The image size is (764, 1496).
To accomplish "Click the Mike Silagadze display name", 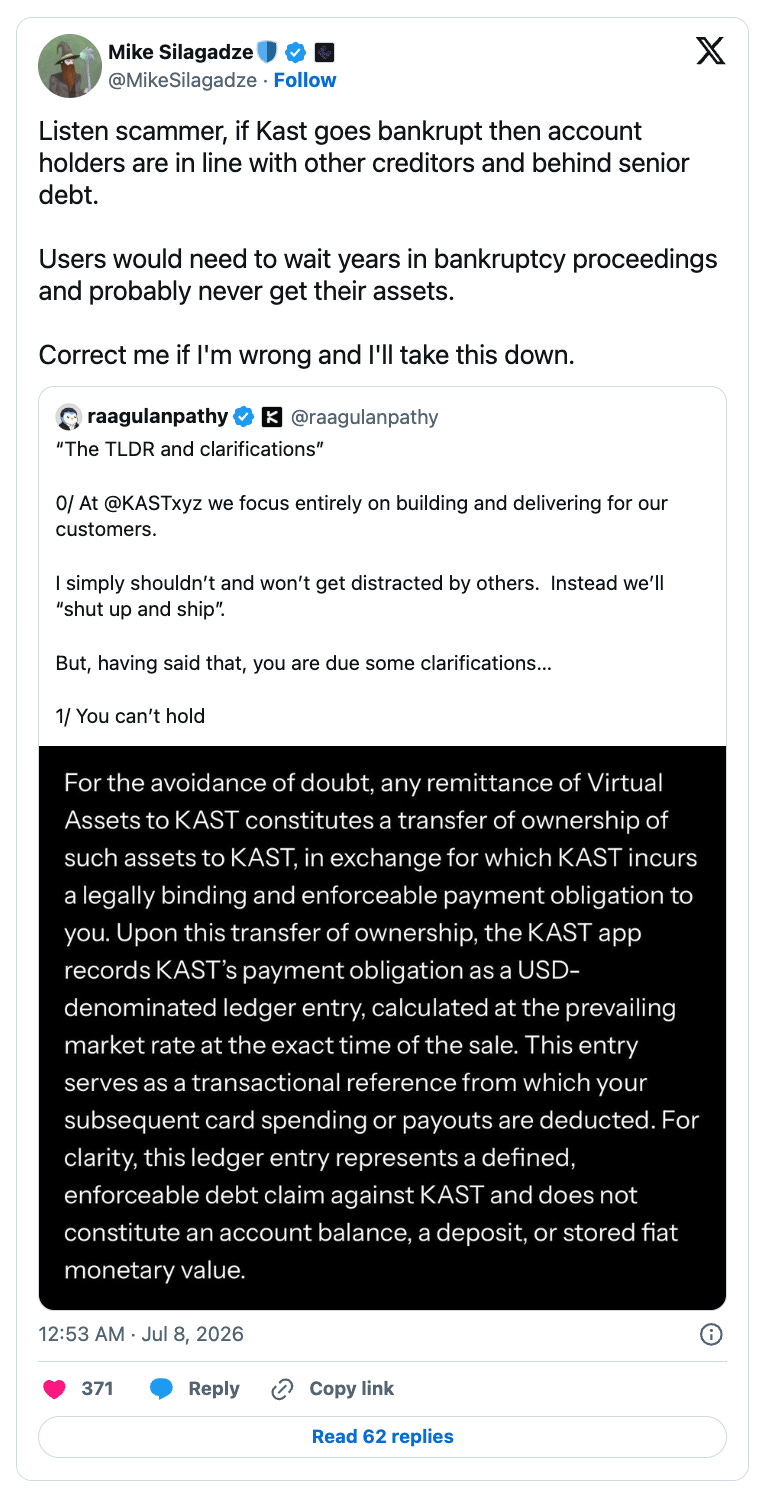I will coord(181,52).
